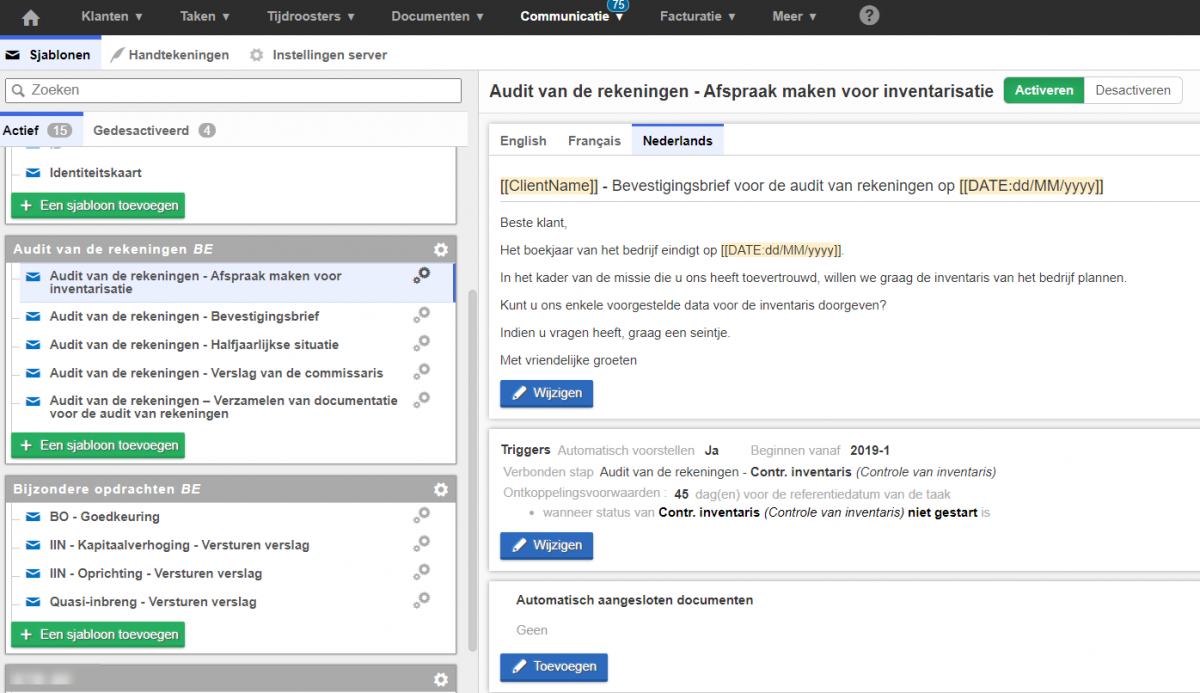This screenshot has height=693, width=1200.
Task: Click envelope icon of Verslag van de commissaris
Action: [x=33, y=373]
